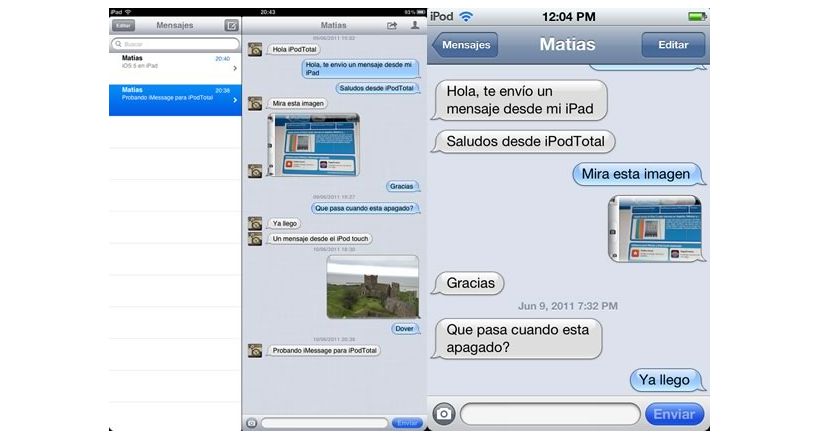Tap the small Enviar button on iPad

407,423
